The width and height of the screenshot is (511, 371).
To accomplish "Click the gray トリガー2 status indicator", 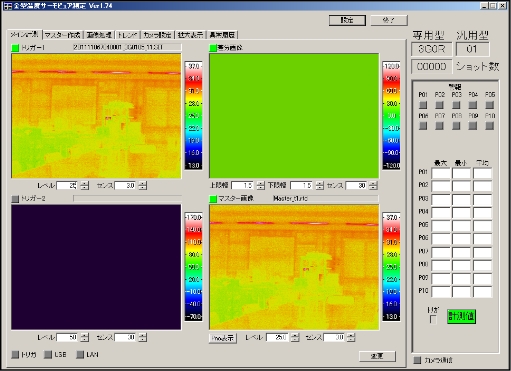I will pos(15,199).
